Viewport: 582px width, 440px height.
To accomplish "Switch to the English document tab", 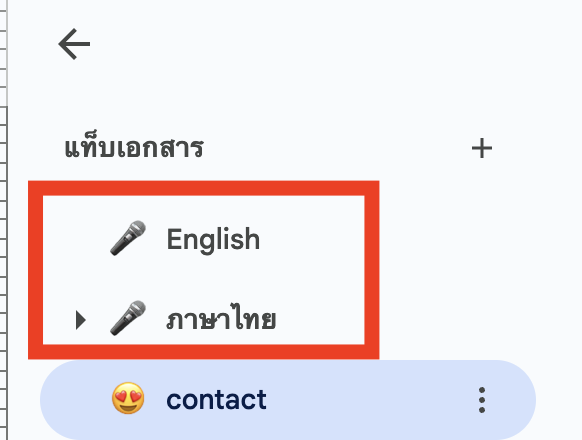I will [x=213, y=239].
